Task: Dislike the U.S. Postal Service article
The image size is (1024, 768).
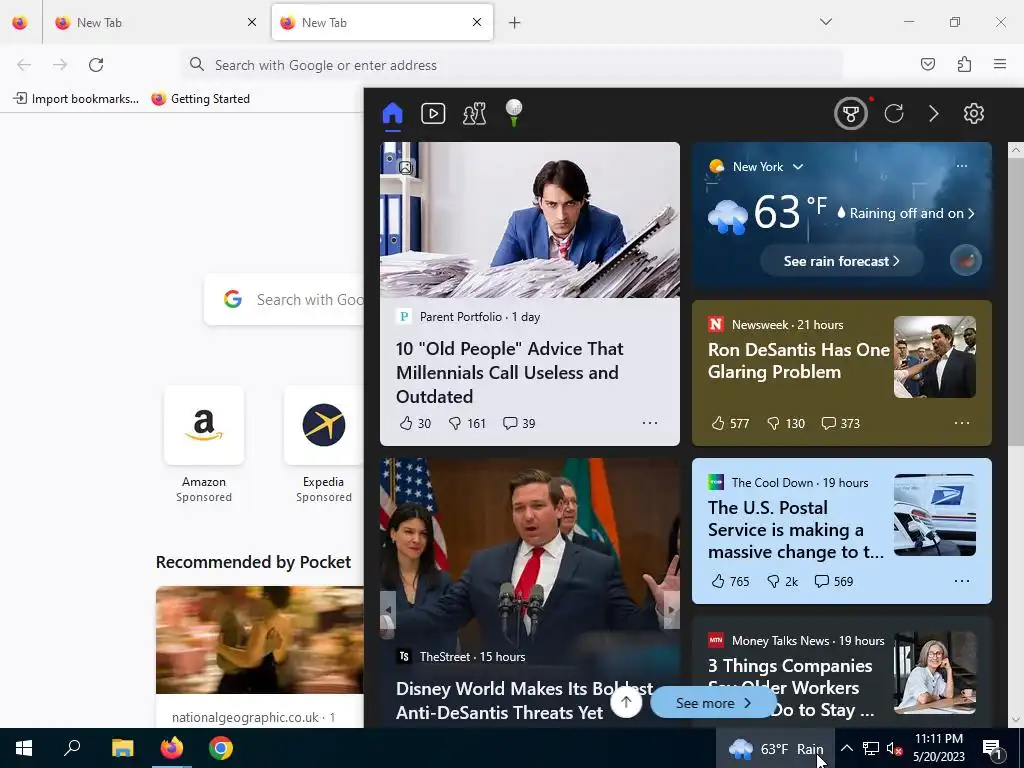Action: click(782, 581)
